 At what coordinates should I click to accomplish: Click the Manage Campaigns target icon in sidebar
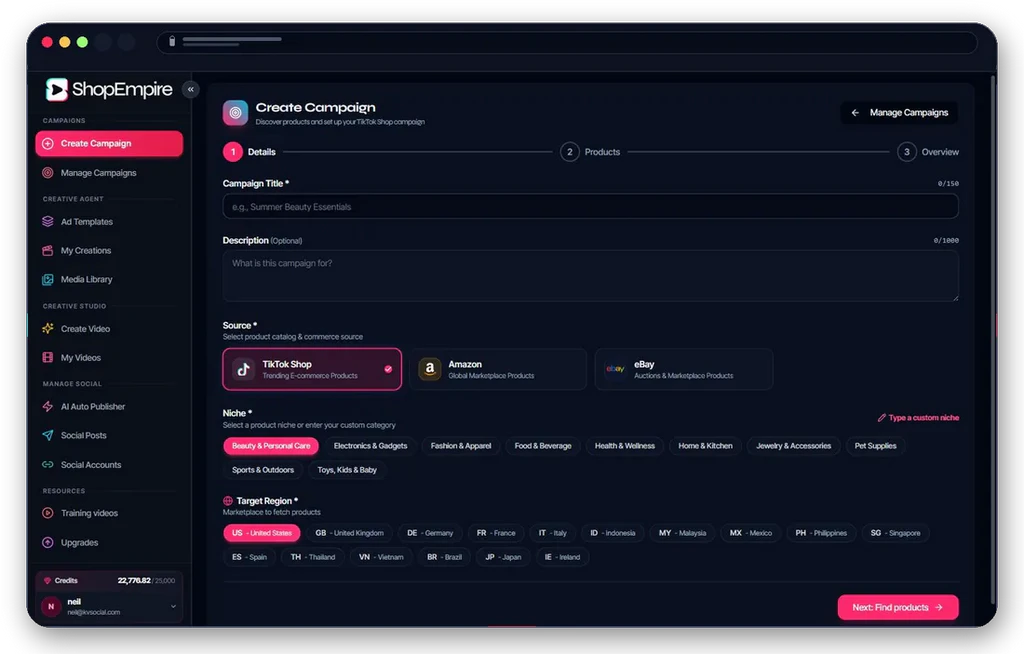(x=48, y=173)
